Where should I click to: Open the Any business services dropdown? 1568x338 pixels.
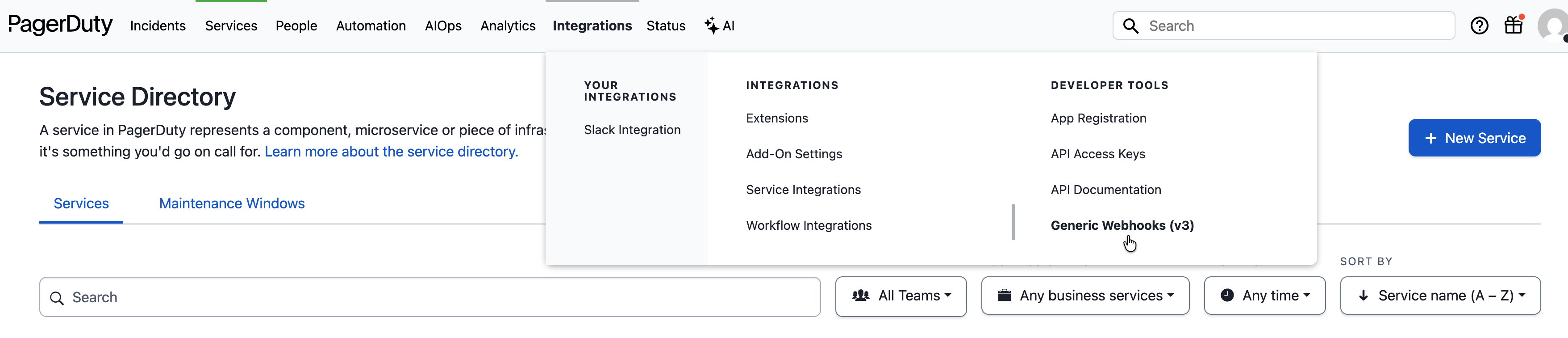(1085, 296)
